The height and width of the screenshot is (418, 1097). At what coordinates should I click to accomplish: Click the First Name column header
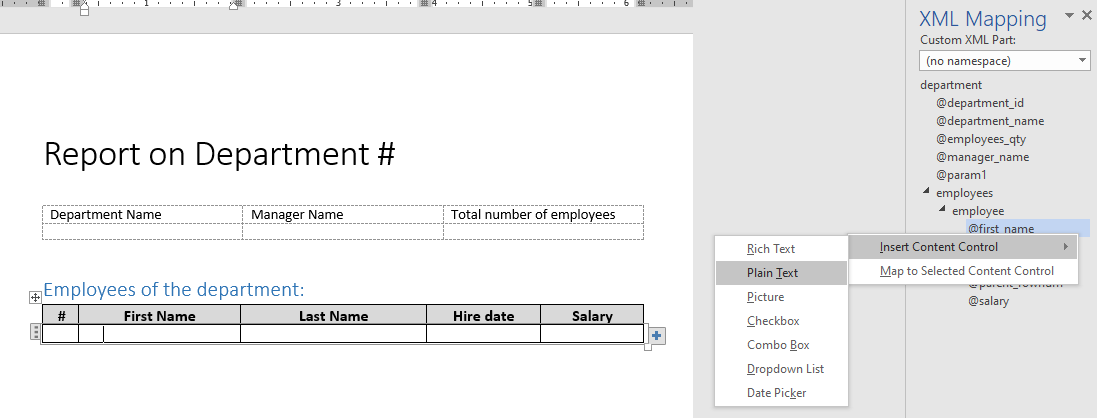point(160,316)
